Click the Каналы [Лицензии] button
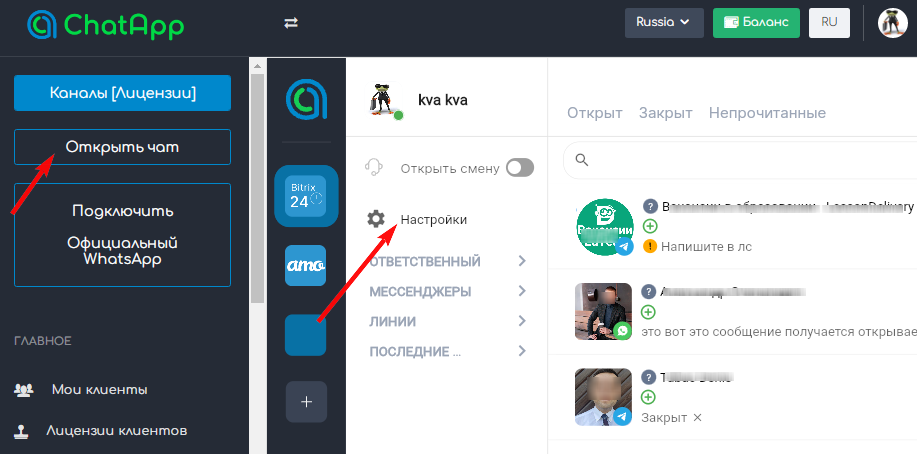This screenshot has height=454, width=917. 123,93
